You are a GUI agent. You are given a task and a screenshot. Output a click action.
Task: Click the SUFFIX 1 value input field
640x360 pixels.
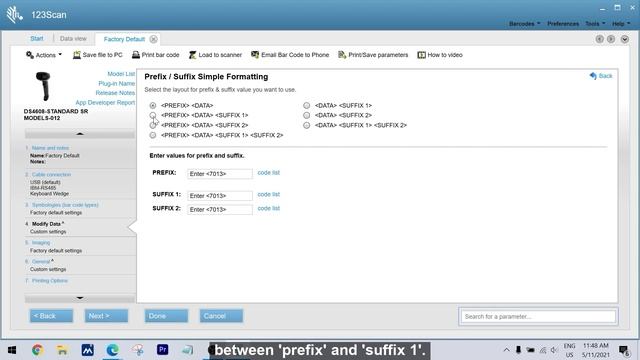(220, 196)
